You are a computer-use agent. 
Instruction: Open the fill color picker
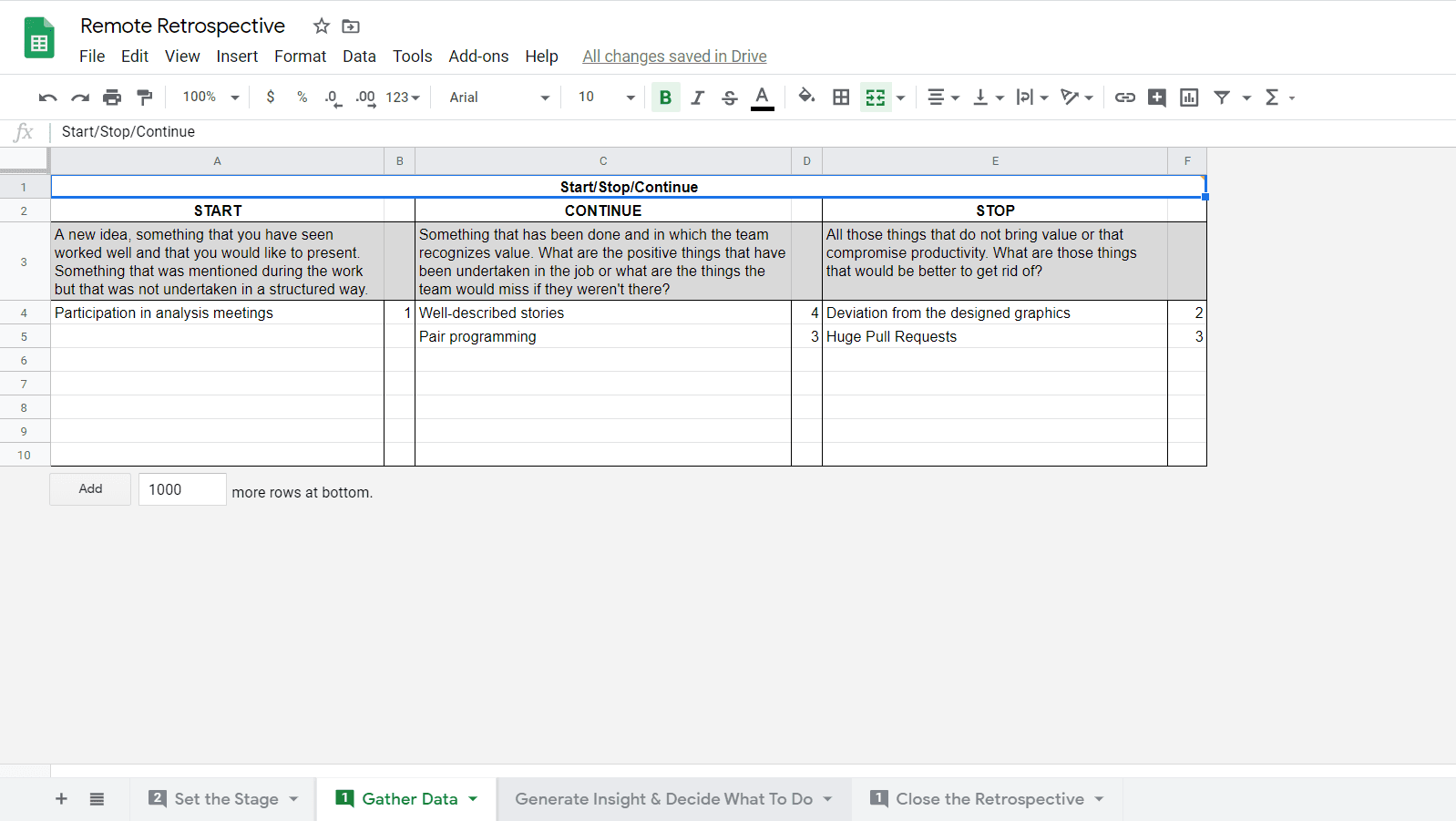coord(806,97)
